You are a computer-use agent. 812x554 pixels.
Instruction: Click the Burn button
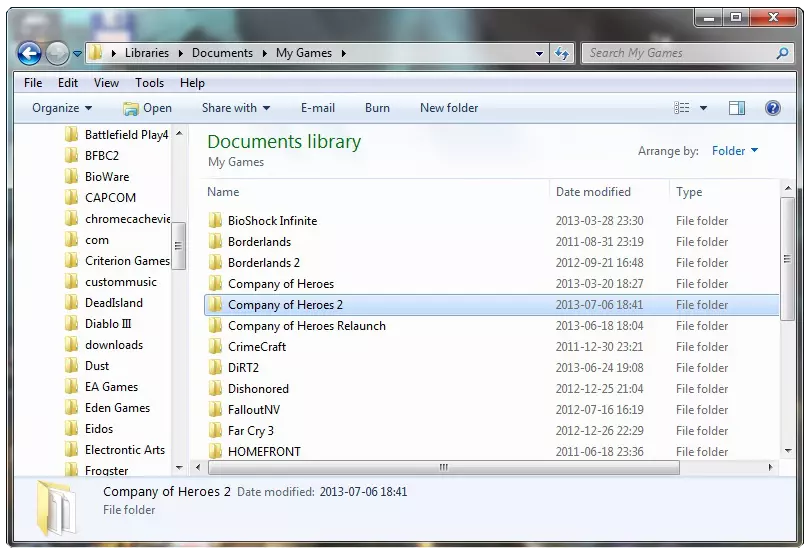tap(377, 108)
